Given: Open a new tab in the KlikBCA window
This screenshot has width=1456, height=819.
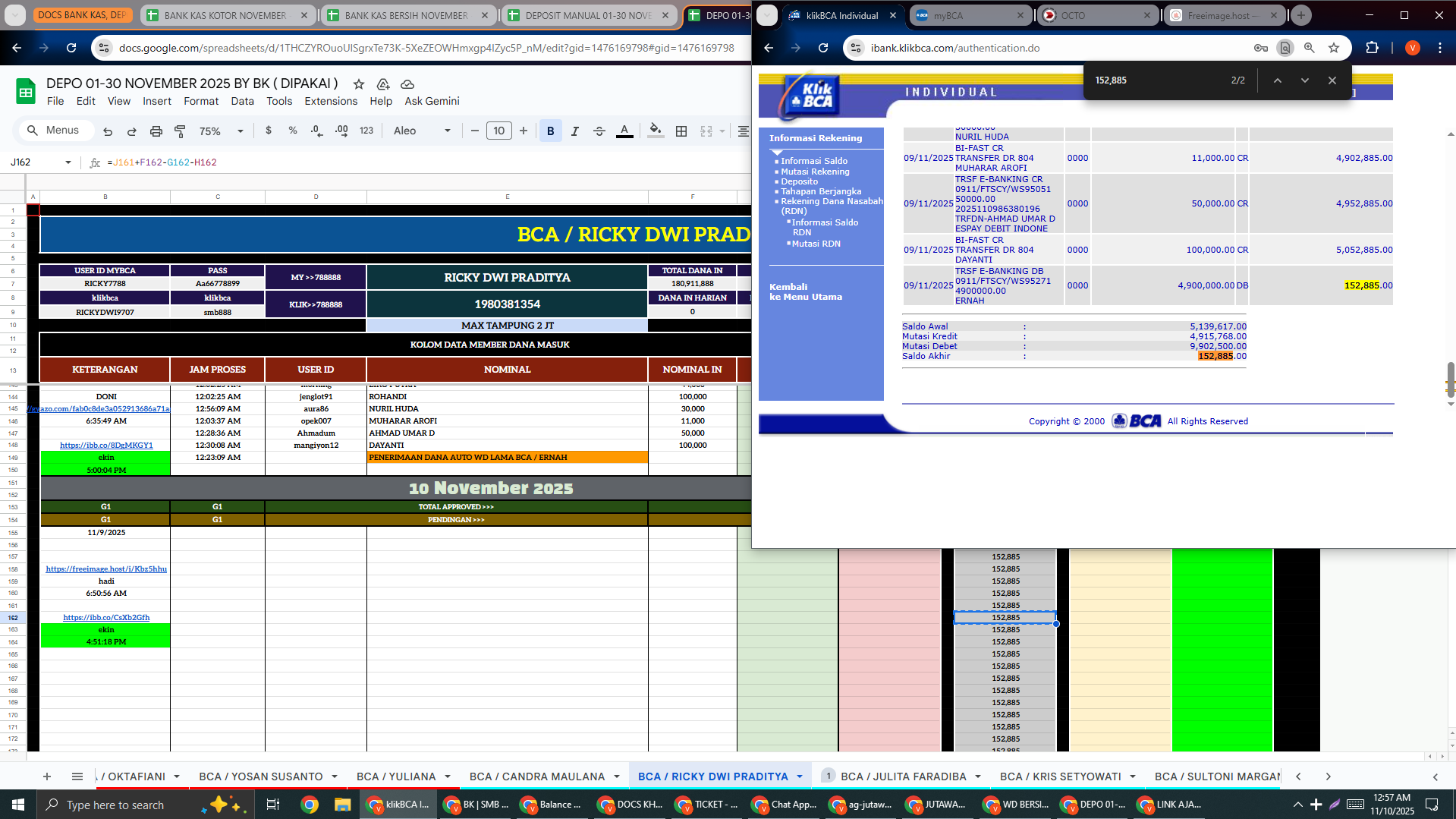Looking at the screenshot, I should coord(1301,15).
